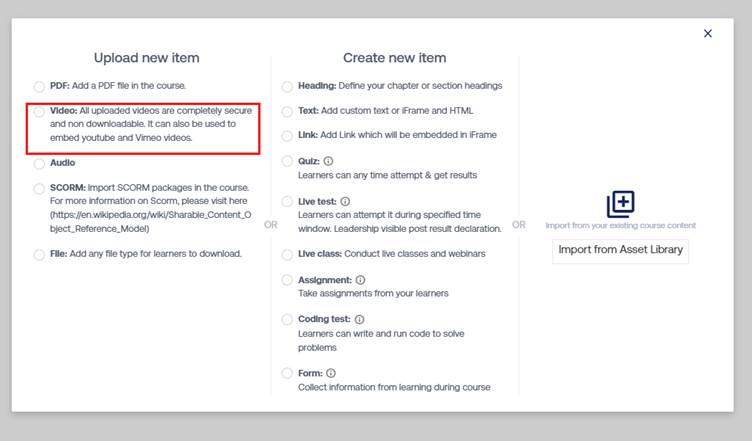The width and height of the screenshot is (752, 441).
Task: Select the PDF upload option
Action: pos(39,86)
